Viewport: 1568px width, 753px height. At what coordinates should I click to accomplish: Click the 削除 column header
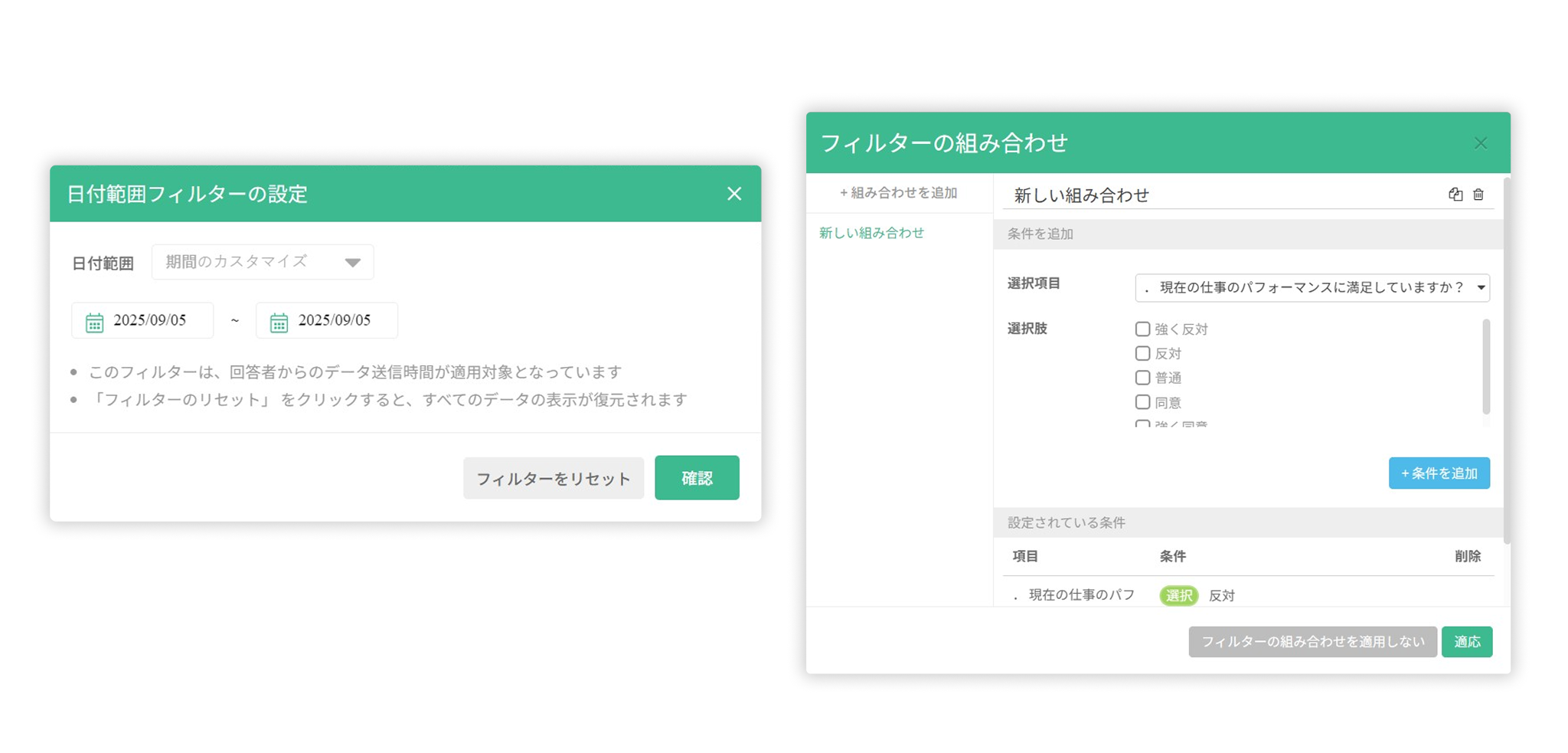(1468, 556)
